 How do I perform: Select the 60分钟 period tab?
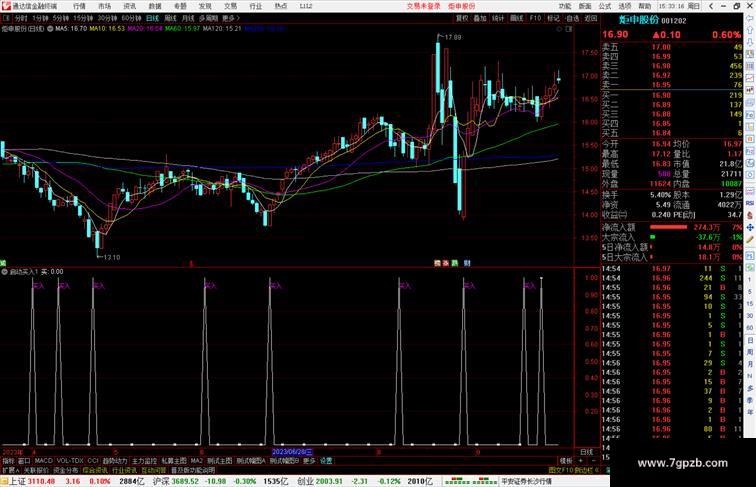(131, 18)
